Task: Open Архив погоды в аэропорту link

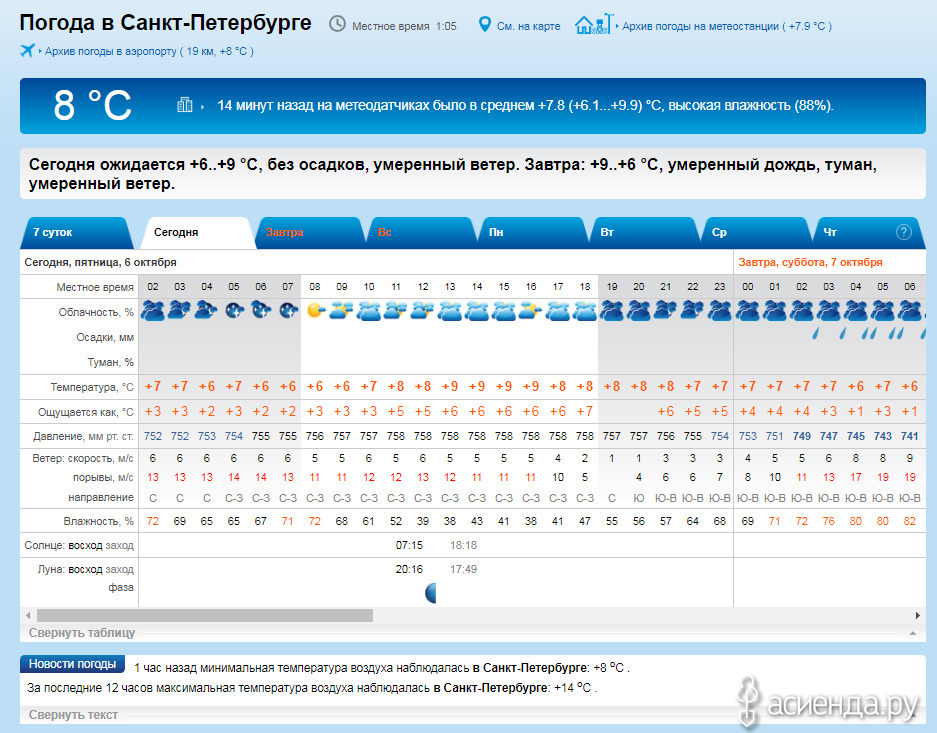Action: pyautogui.click(x=149, y=51)
